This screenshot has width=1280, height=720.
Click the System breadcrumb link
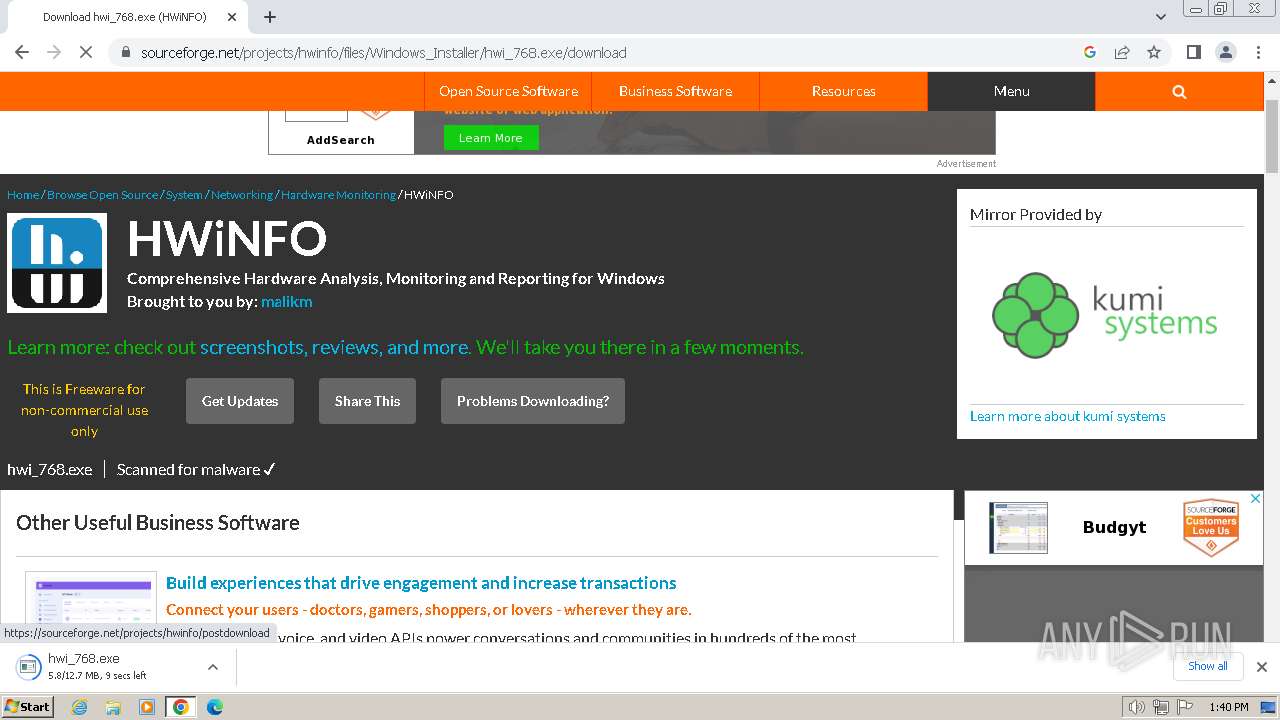184,195
